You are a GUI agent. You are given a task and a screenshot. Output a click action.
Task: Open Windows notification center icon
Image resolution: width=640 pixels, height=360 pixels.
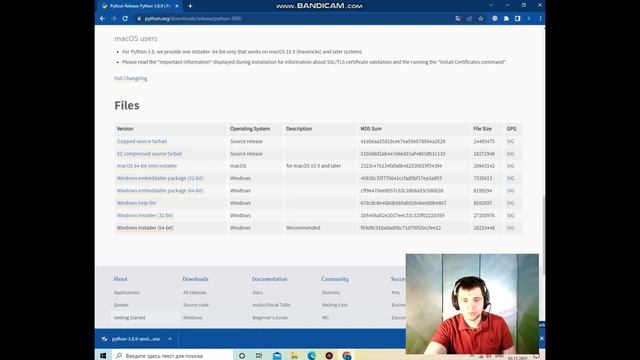tap(537, 356)
